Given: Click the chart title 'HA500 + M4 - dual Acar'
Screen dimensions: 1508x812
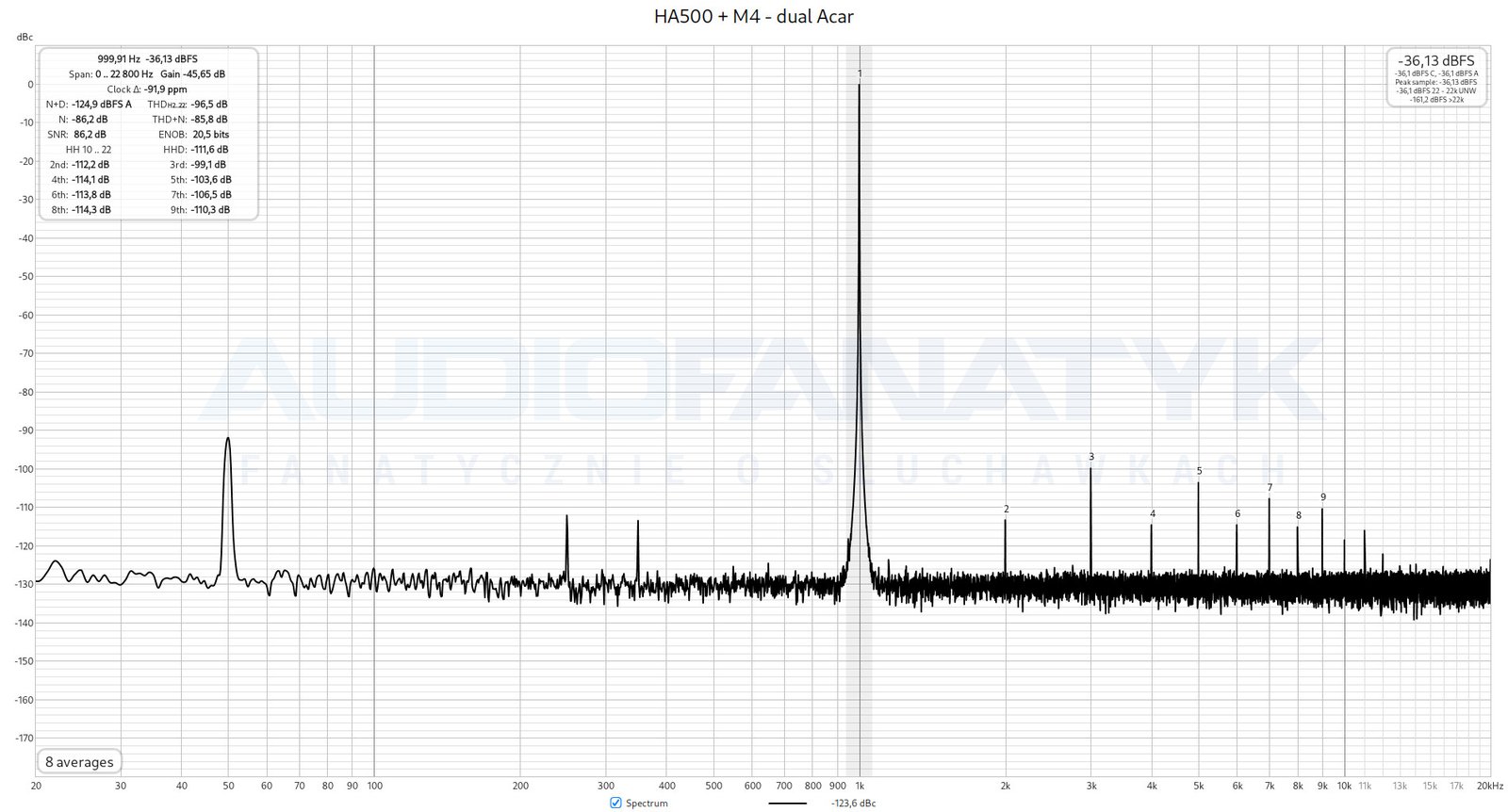Looking at the screenshot, I should [754, 16].
